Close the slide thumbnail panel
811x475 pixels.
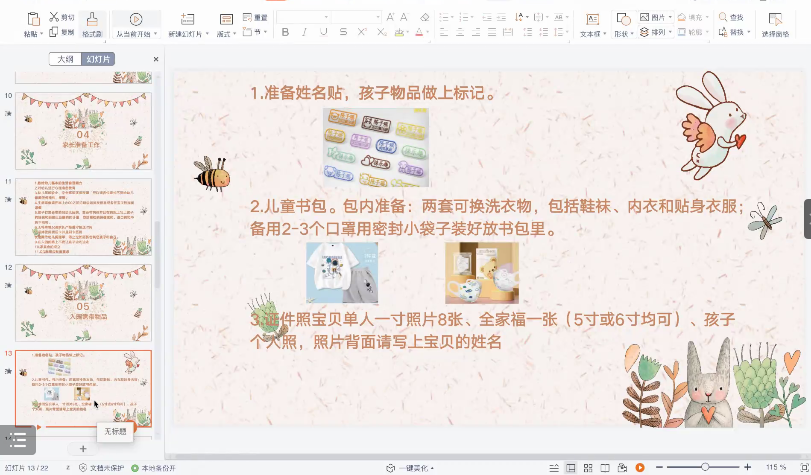pos(156,60)
